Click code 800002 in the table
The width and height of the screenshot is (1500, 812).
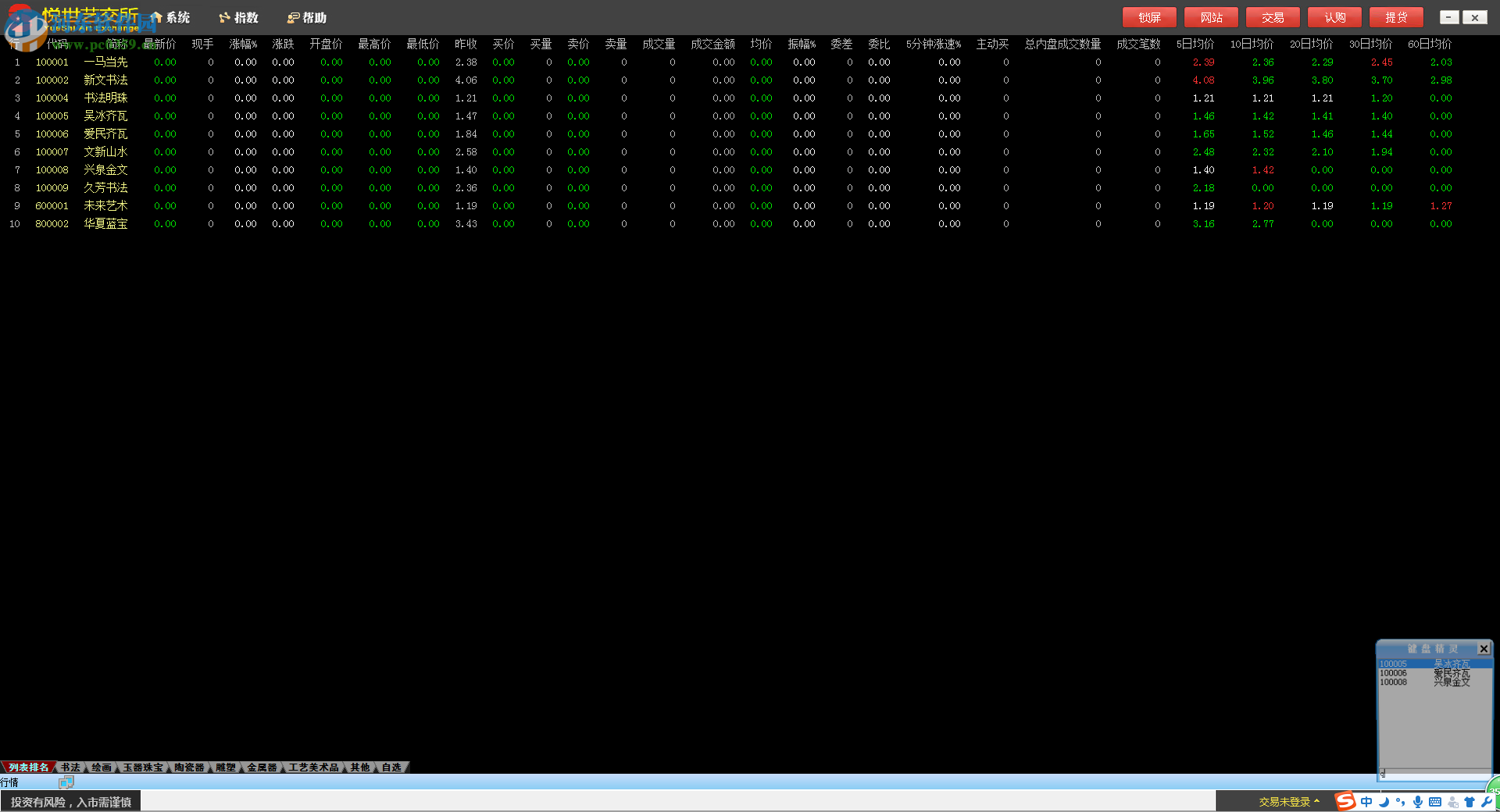[x=52, y=224]
